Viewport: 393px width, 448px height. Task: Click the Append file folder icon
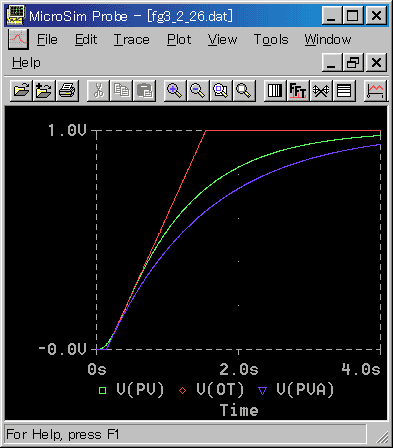[44, 90]
